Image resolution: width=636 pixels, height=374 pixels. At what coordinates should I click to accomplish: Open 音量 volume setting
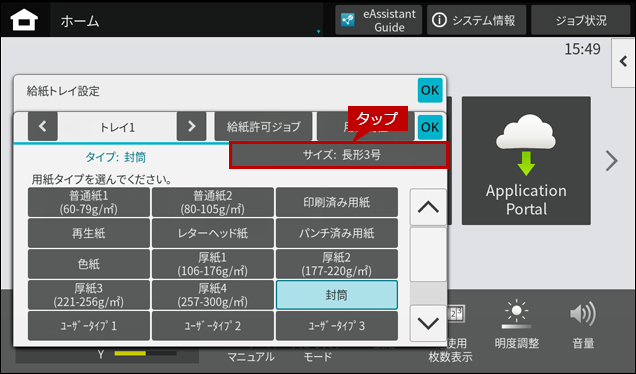[x=583, y=325]
